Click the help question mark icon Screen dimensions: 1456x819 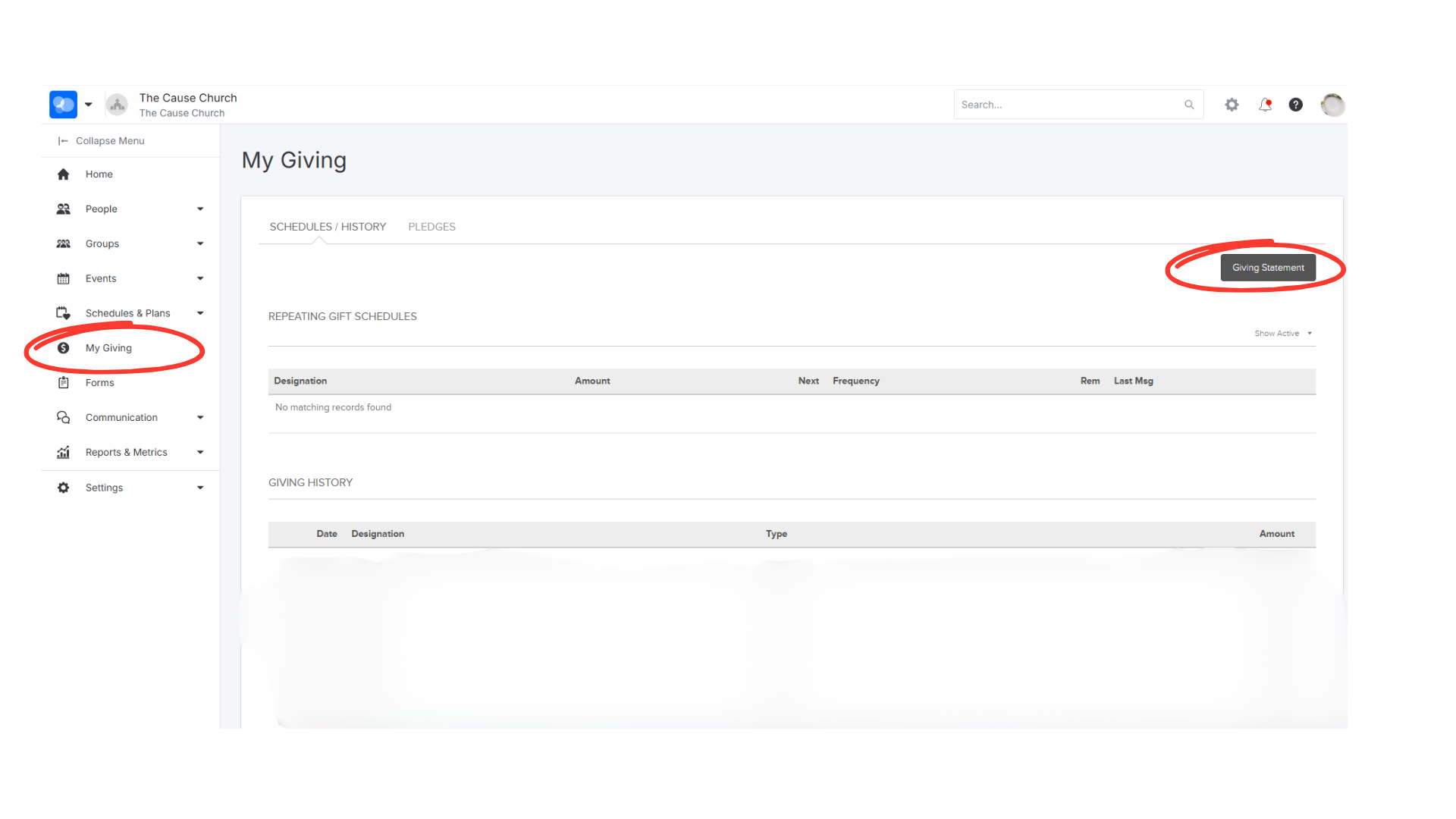(x=1296, y=105)
